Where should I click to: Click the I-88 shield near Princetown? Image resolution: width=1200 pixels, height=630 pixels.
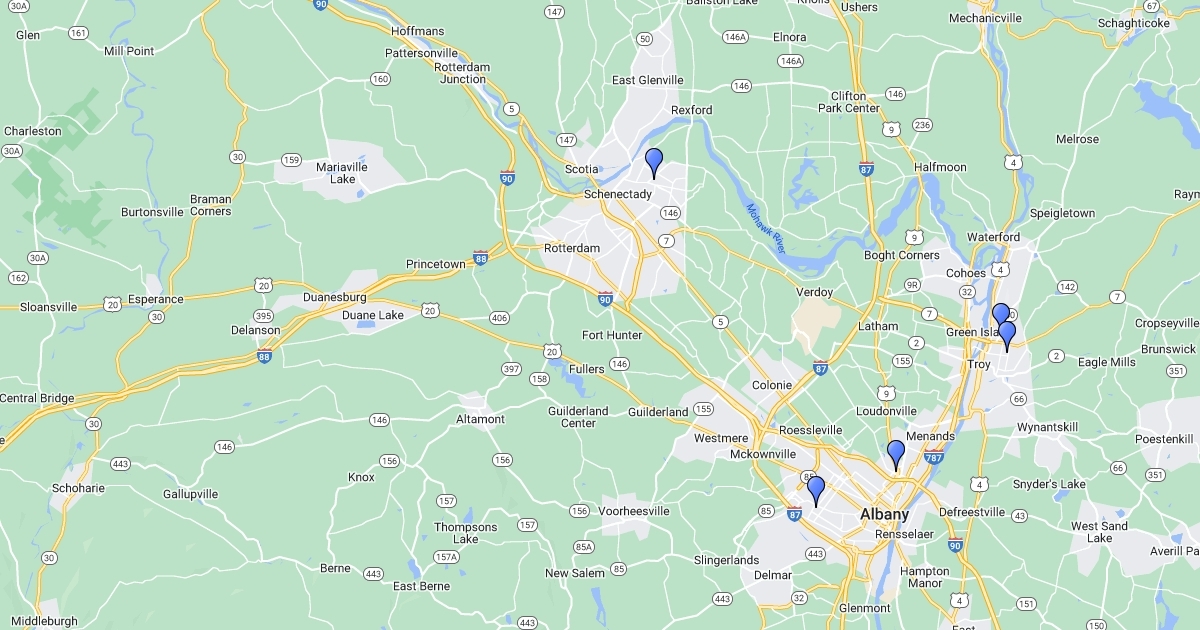[481, 257]
